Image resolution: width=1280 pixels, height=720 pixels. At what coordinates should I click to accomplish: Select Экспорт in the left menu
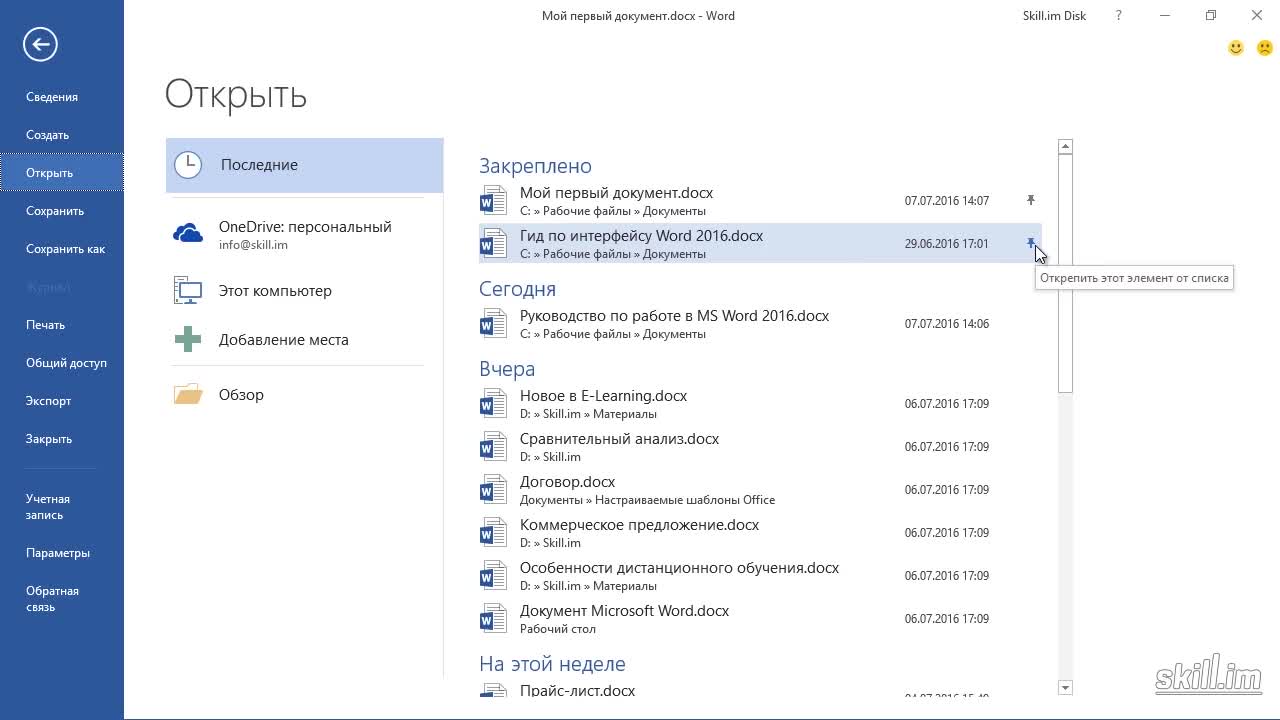(62, 401)
